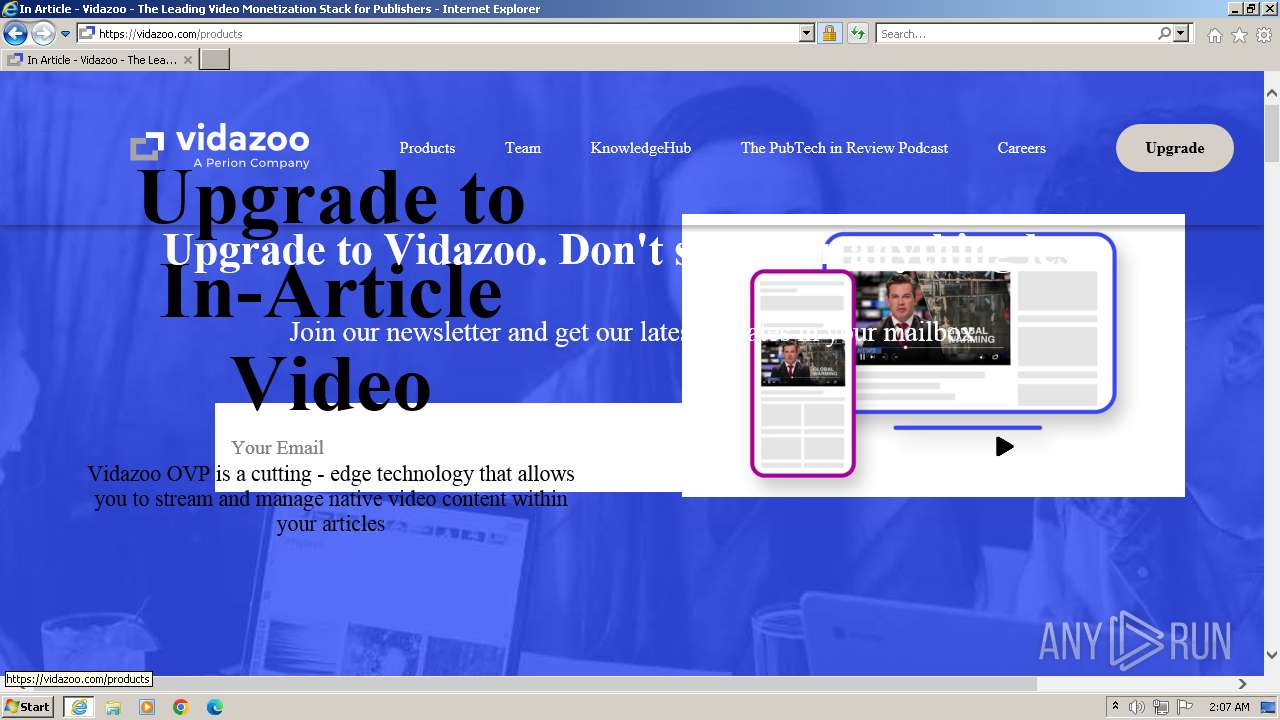The image size is (1280, 720).
Task: Open the Products menu
Action: click(x=427, y=148)
